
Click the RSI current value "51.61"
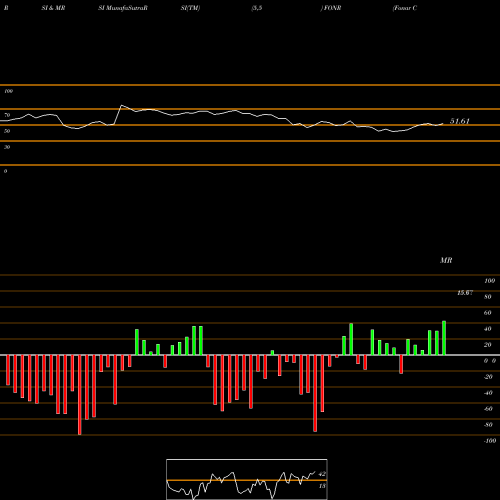pos(460,121)
